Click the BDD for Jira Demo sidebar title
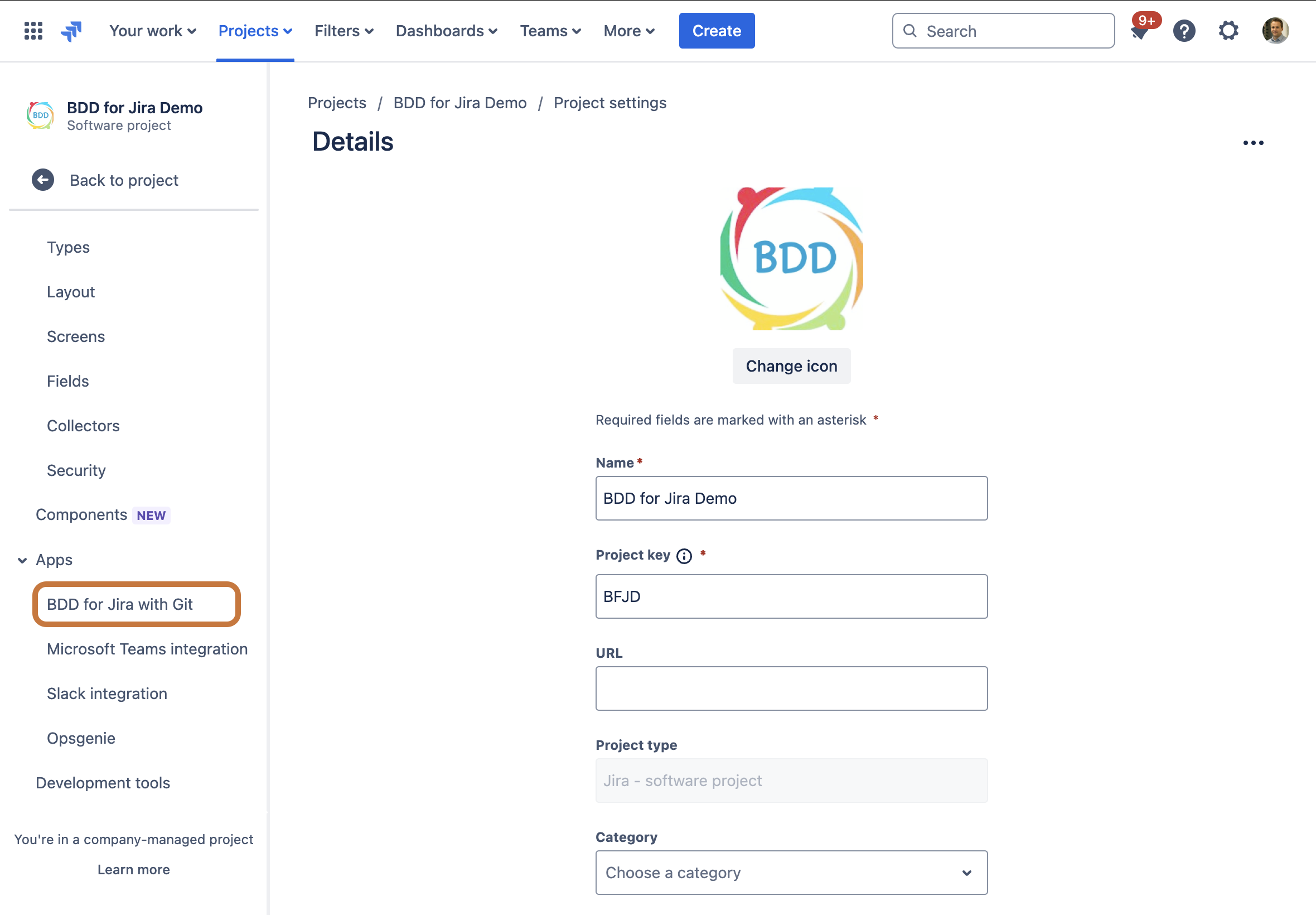The image size is (1316, 915). (x=134, y=108)
